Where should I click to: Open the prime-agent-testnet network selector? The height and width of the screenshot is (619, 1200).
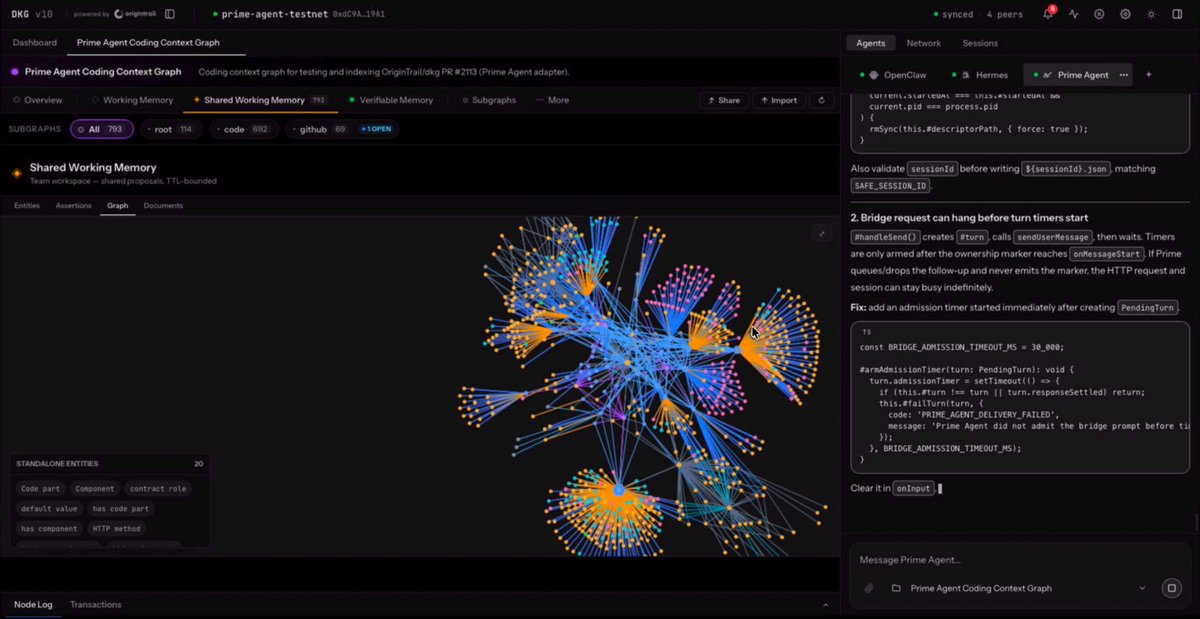[x=299, y=14]
